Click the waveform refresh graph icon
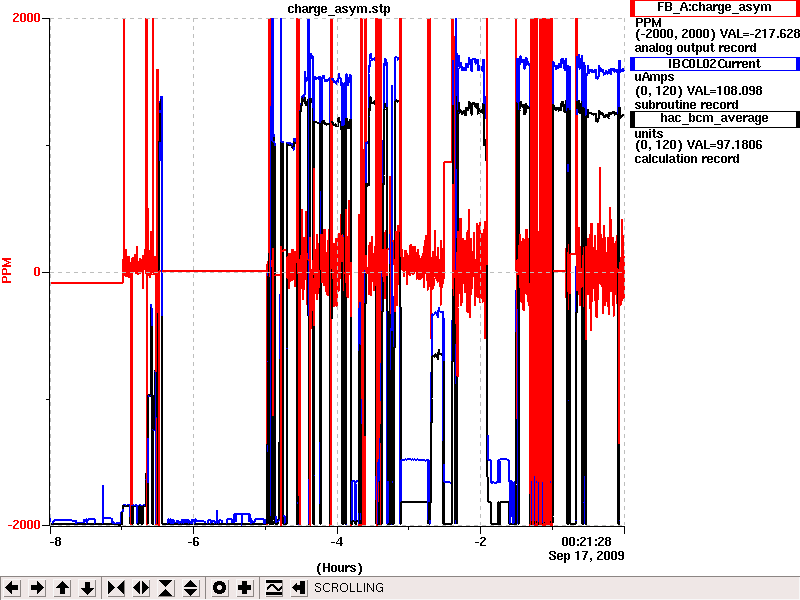The width and height of the screenshot is (800, 600). pos(274,588)
